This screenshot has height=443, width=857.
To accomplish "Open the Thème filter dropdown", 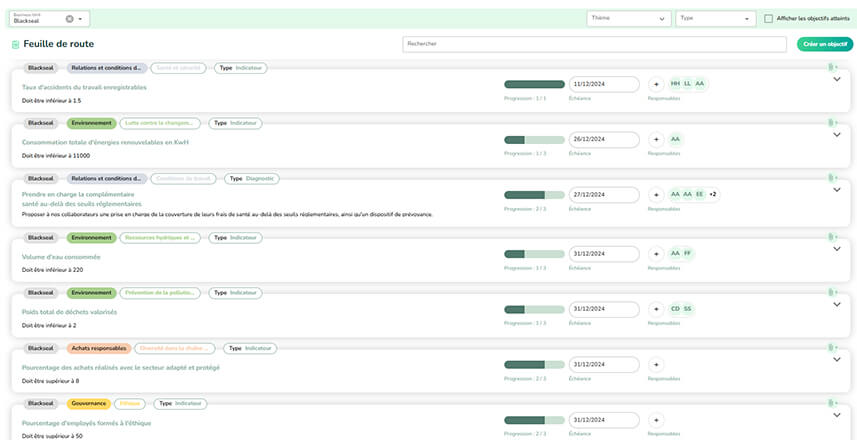I will coord(628,18).
